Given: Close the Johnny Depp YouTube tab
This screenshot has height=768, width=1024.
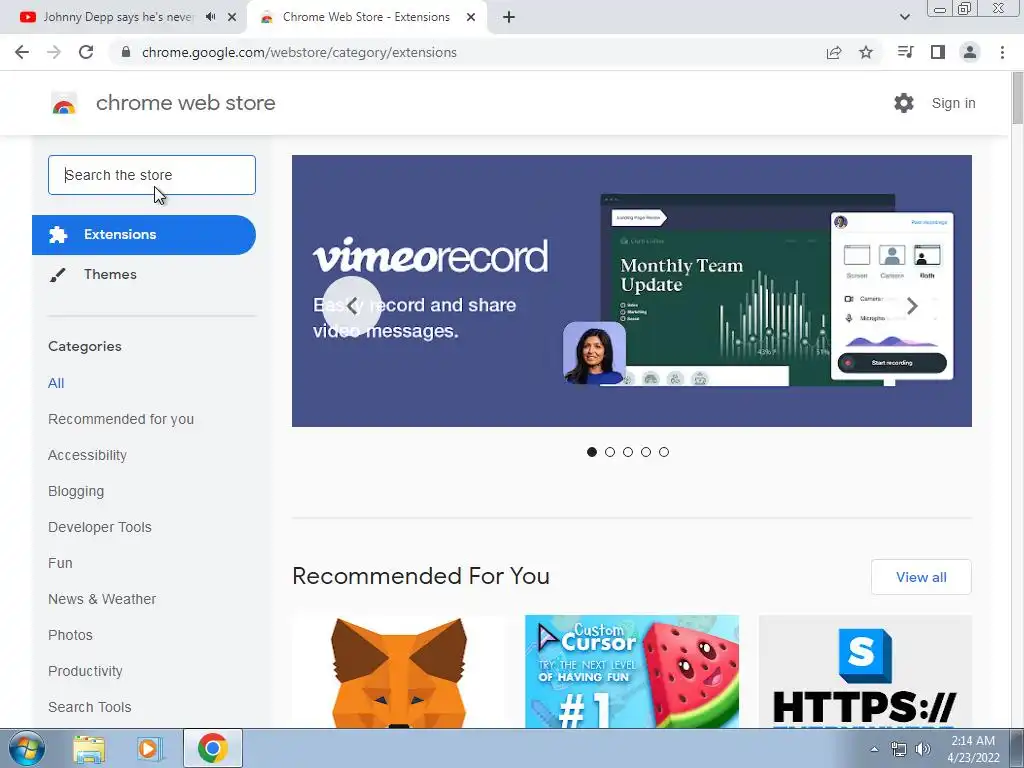Looking at the screenshot, I should pos(232,17).
